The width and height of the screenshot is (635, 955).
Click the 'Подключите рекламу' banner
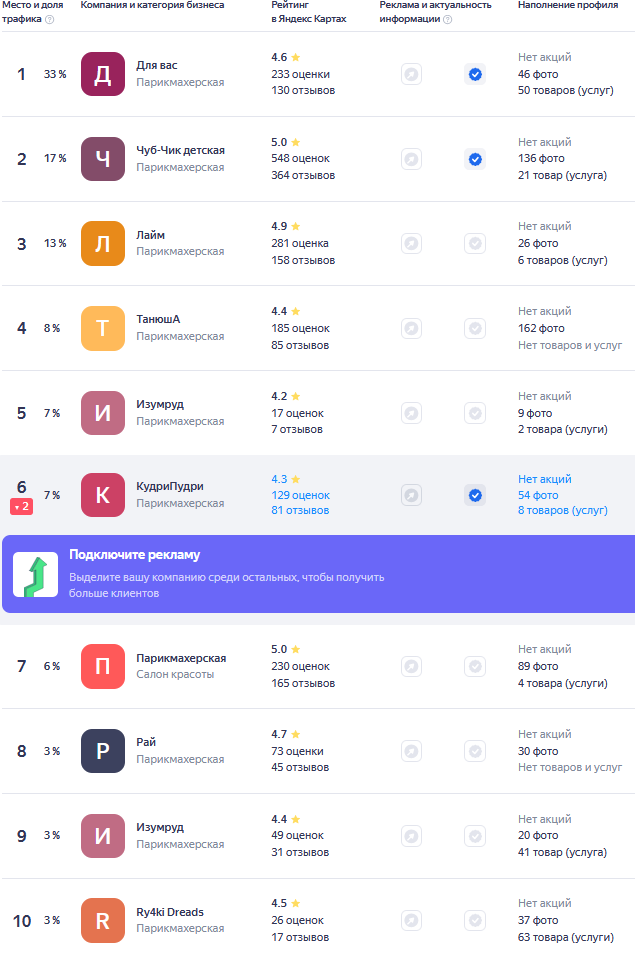[x=318, y=574]
